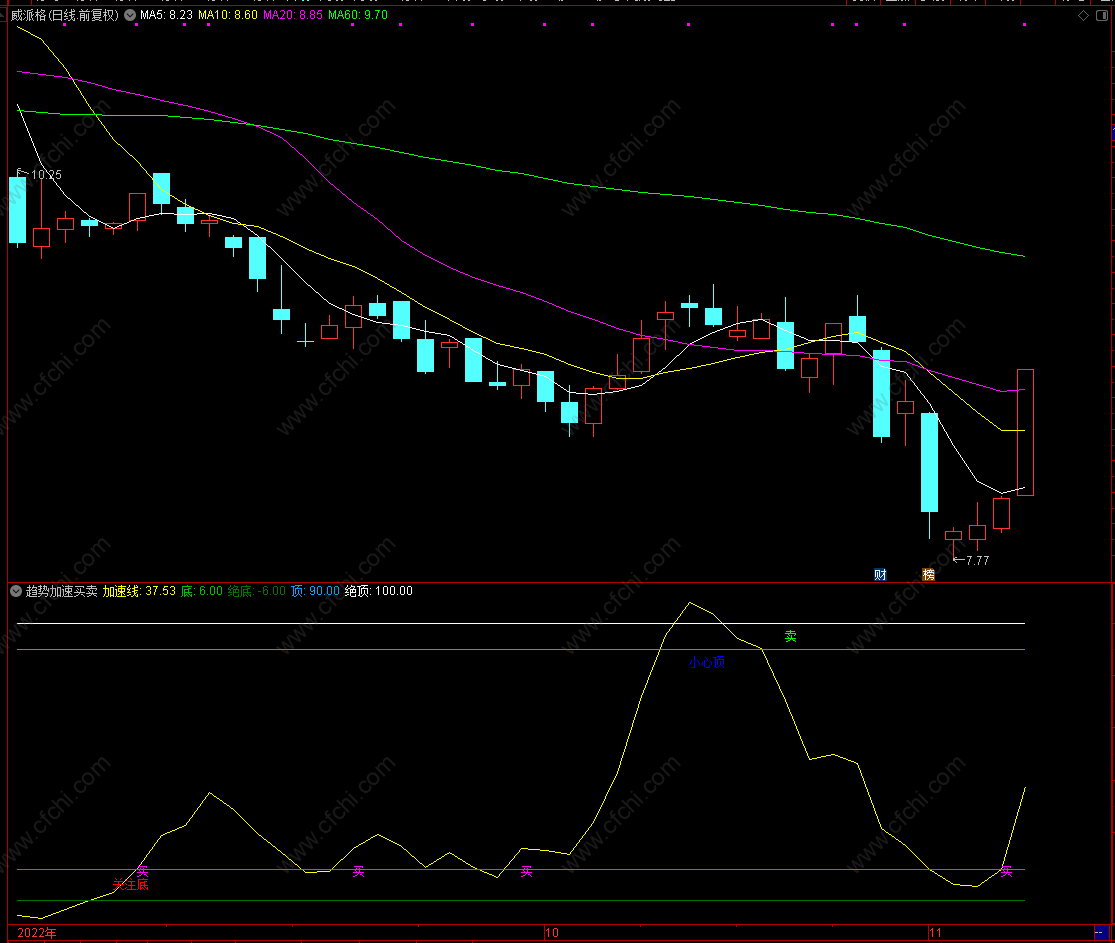This screenshot has height=943, width=1115.
Task: Select the MA5: 8.23 label
Action: click(x=166, y=15)
